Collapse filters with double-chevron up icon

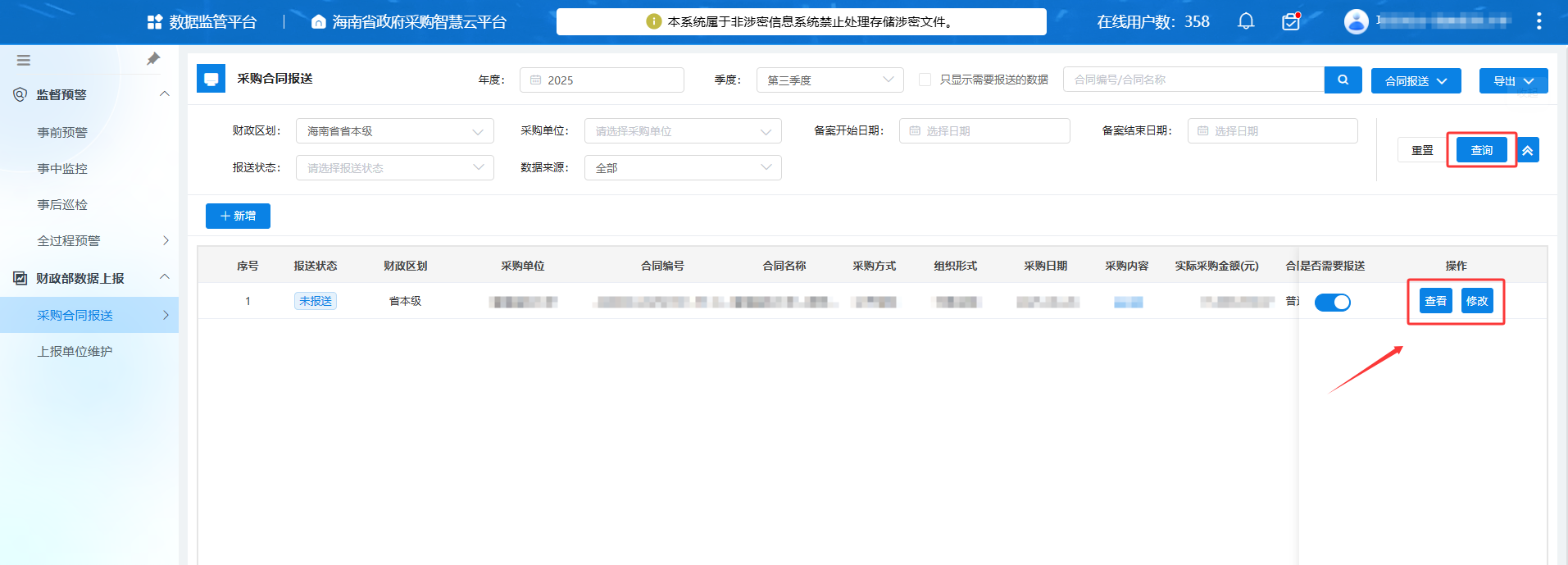(1527, 150)
